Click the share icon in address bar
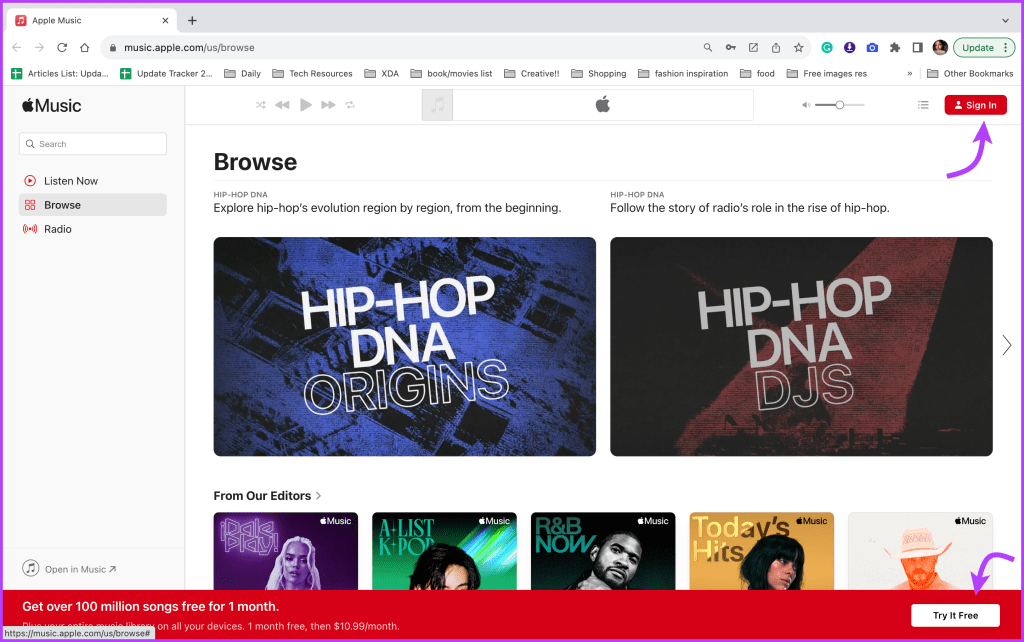Viewport: 1024px width, 642px height. (776, 48)
